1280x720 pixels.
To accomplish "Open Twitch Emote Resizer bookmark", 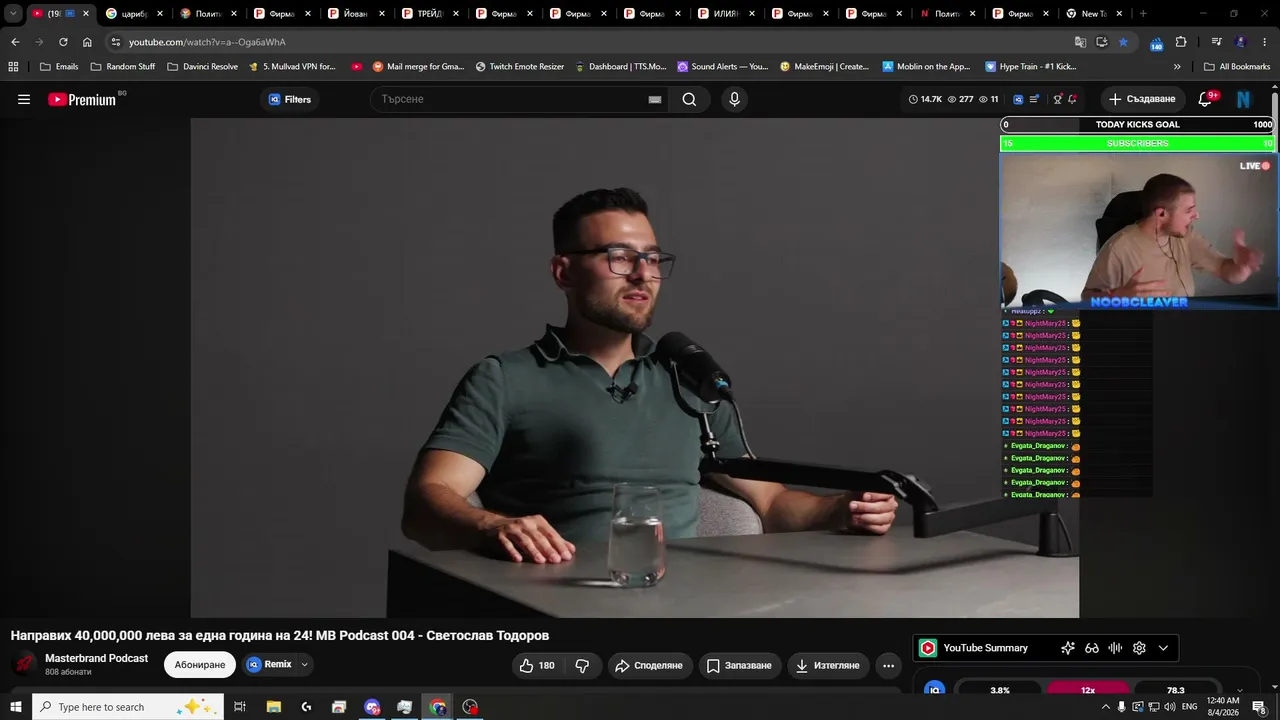I will pos(520,66).
